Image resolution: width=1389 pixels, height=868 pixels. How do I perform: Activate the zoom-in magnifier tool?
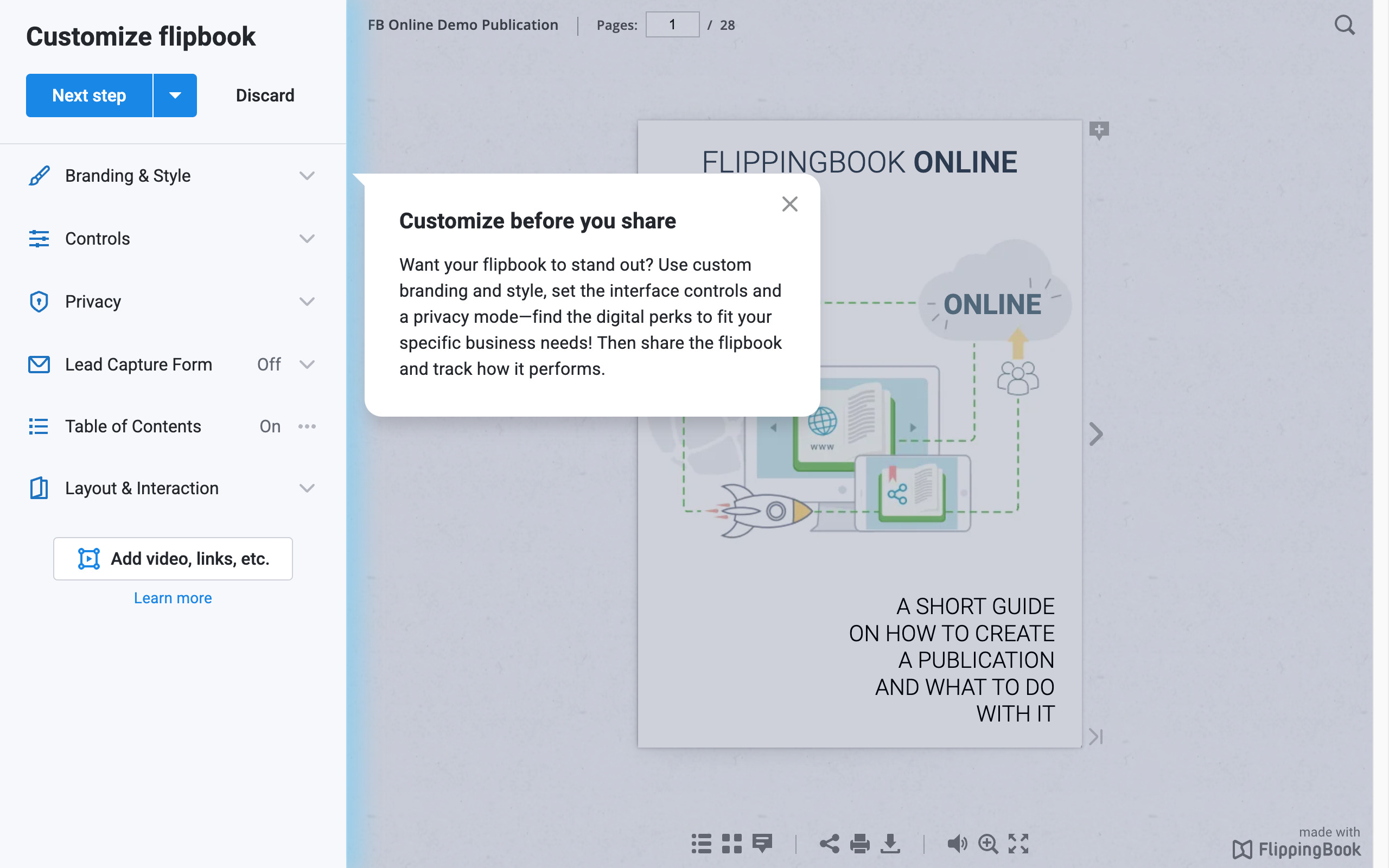pyautogui.click(x=988, y=843)
